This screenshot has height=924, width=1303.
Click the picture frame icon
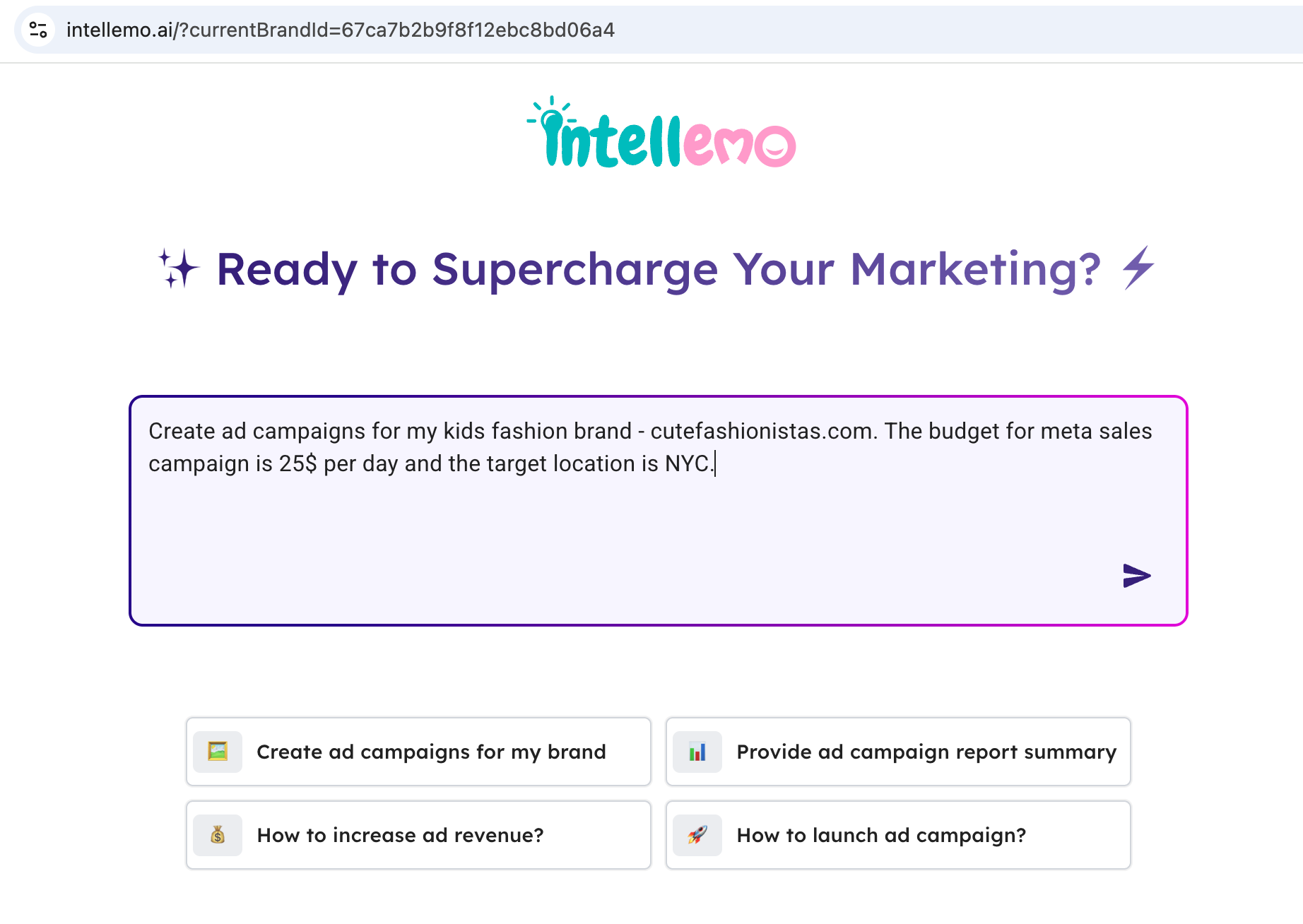(218, 751)
